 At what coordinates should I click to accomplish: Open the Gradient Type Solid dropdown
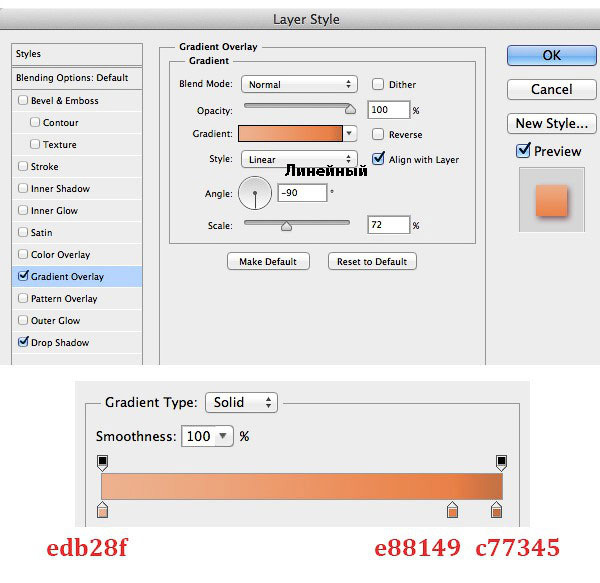[x=241, y=402]
